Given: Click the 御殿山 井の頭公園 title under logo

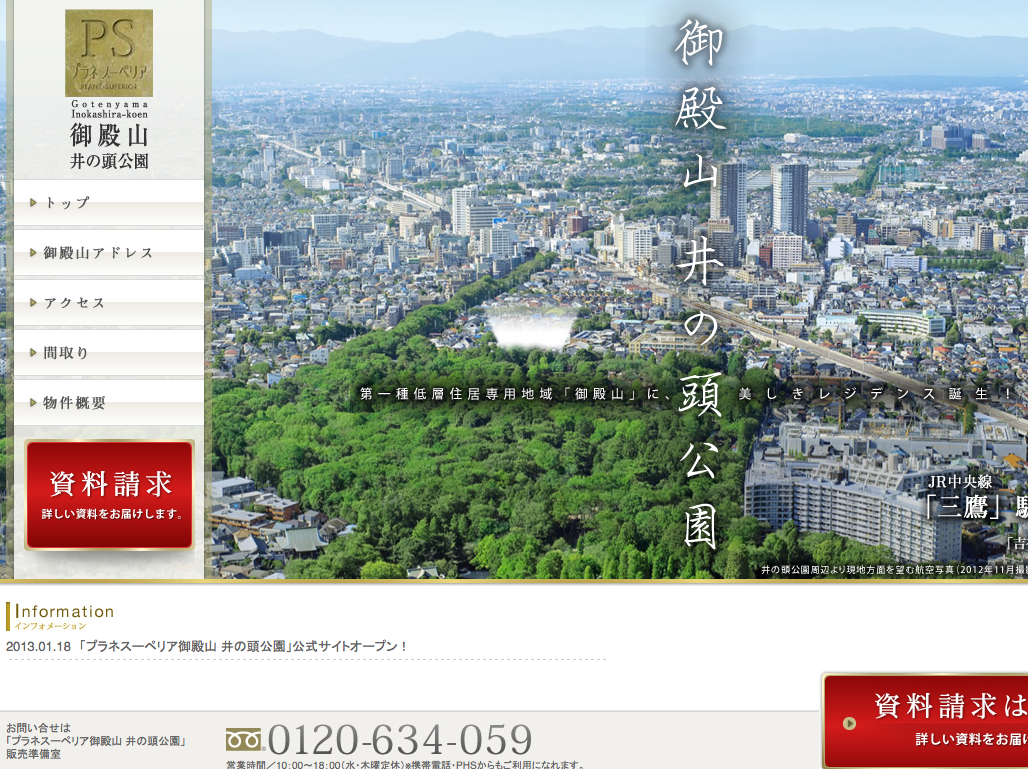Looking at the screenshot, I should pos(109,146).
